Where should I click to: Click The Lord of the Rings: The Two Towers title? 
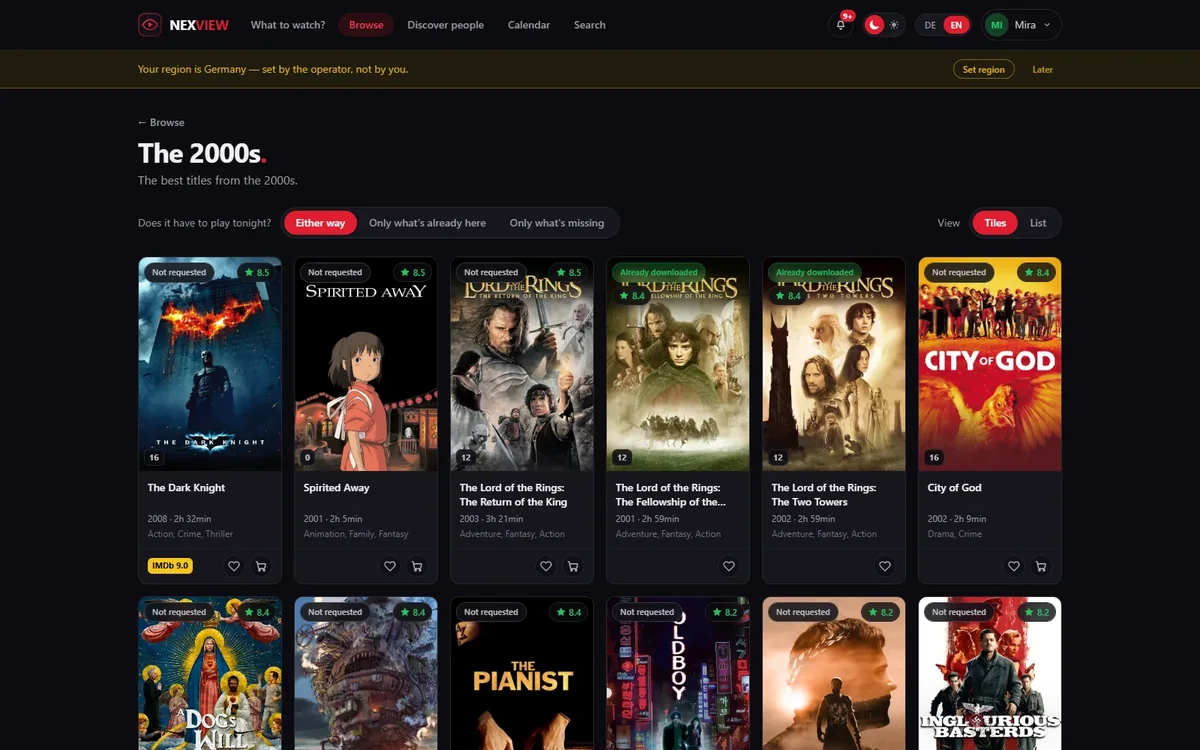824,495
